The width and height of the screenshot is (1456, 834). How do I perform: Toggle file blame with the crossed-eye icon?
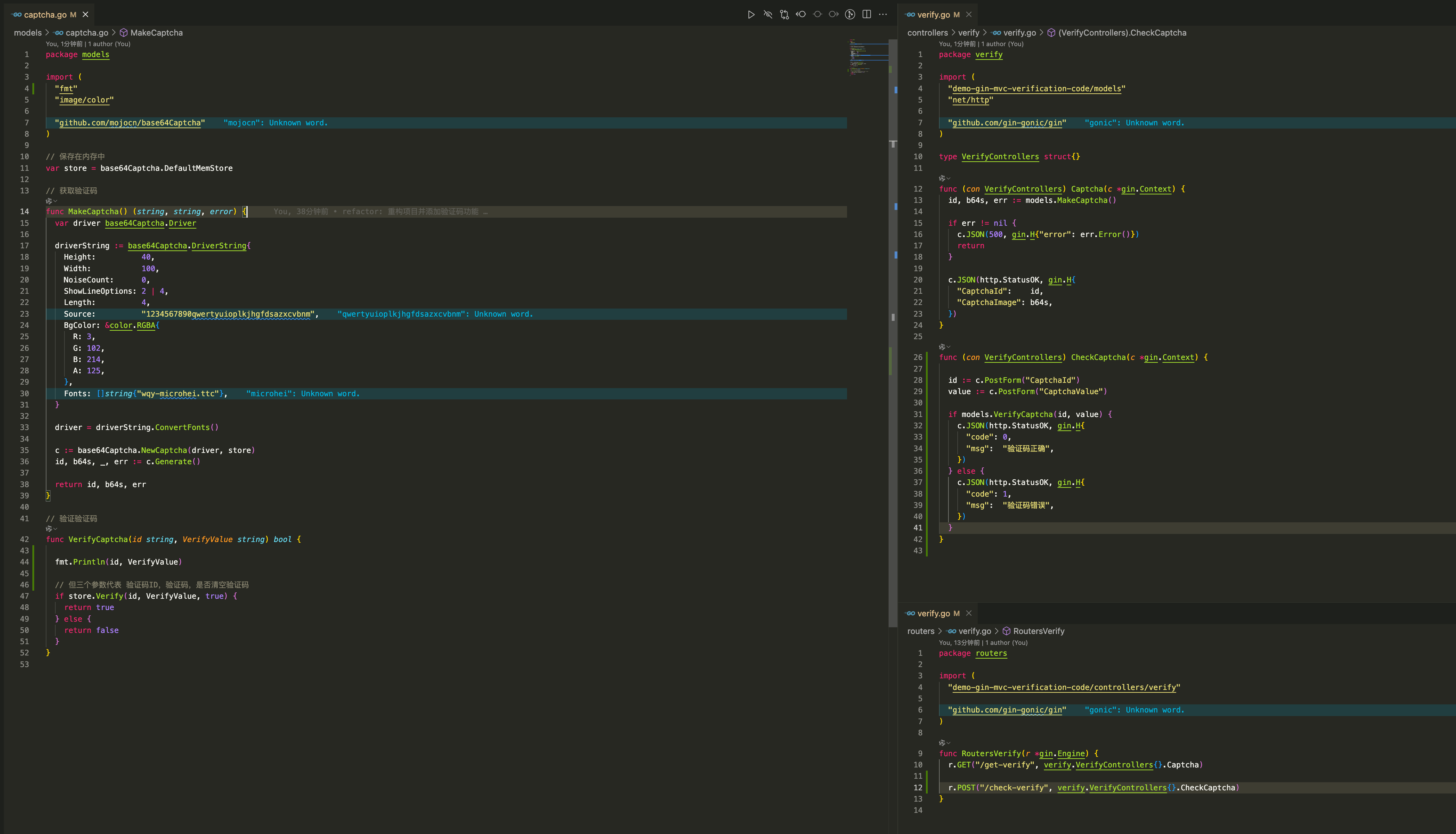click(x=767, y=14)
